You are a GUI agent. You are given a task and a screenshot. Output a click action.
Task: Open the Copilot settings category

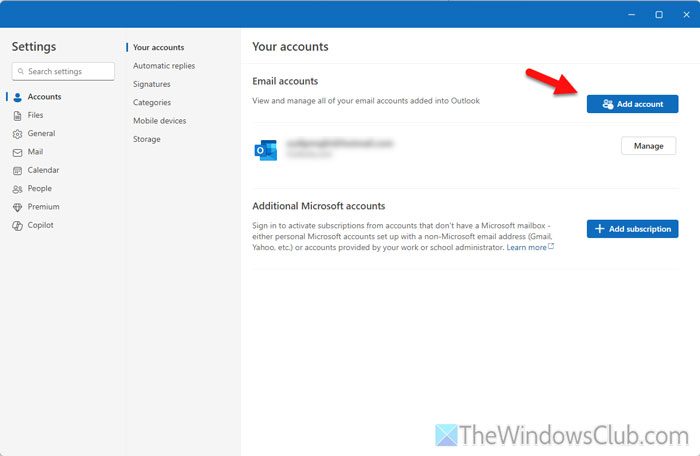tap(40, 225)
